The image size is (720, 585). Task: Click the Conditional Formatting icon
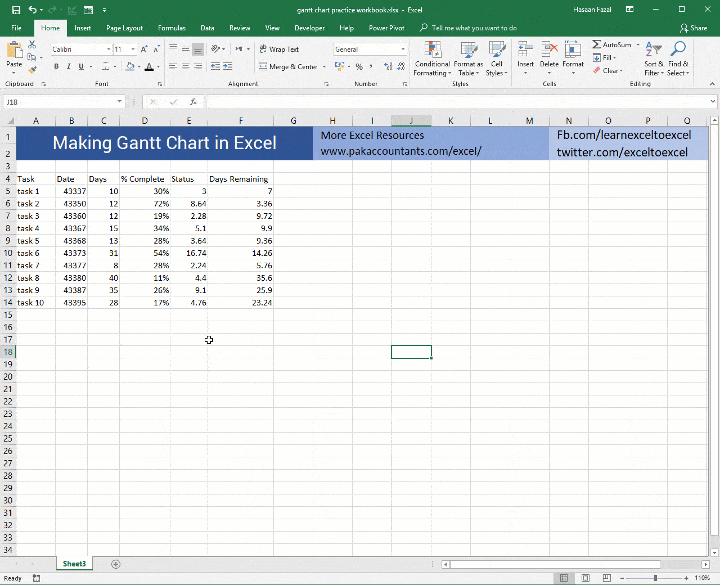point(432,50)
